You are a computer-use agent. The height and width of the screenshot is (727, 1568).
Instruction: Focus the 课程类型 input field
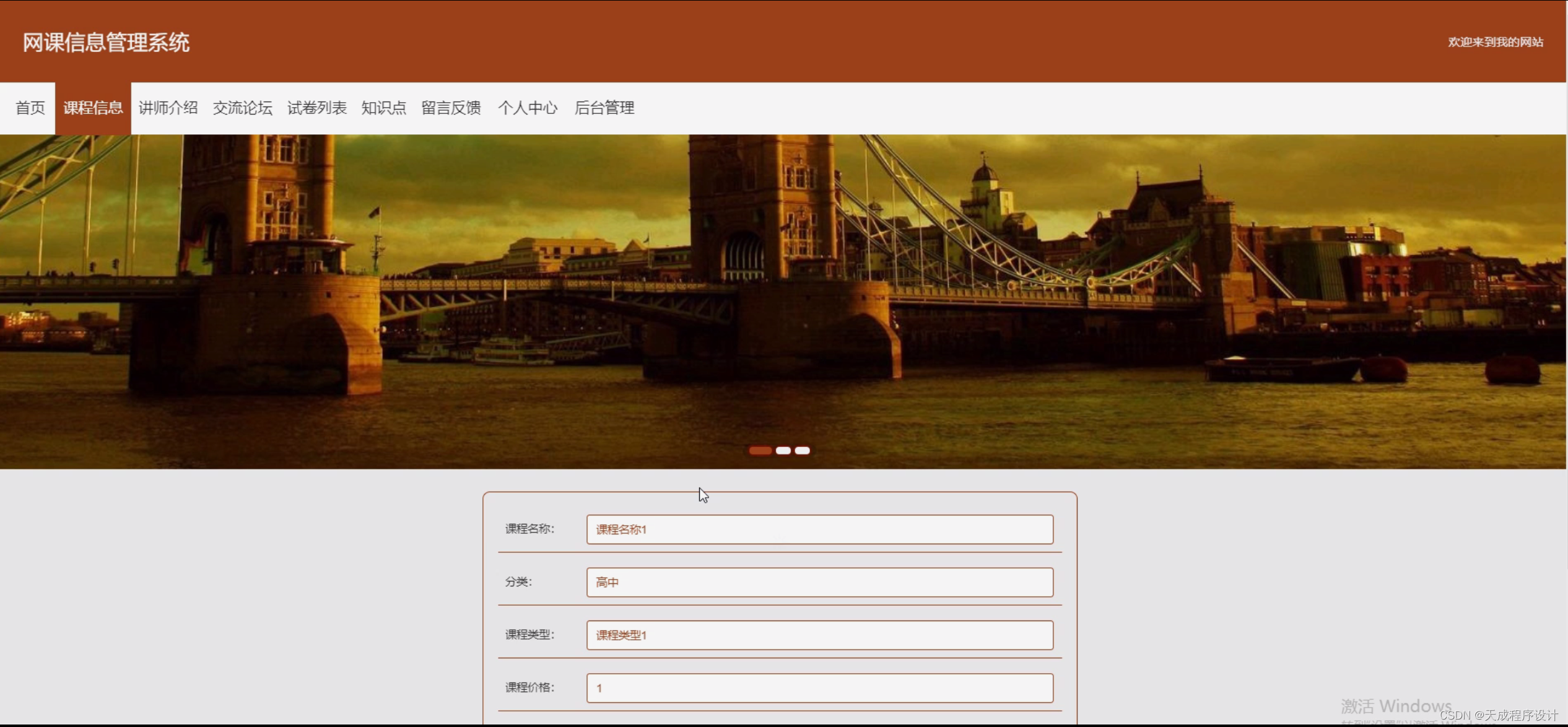(x=819, y=635)
